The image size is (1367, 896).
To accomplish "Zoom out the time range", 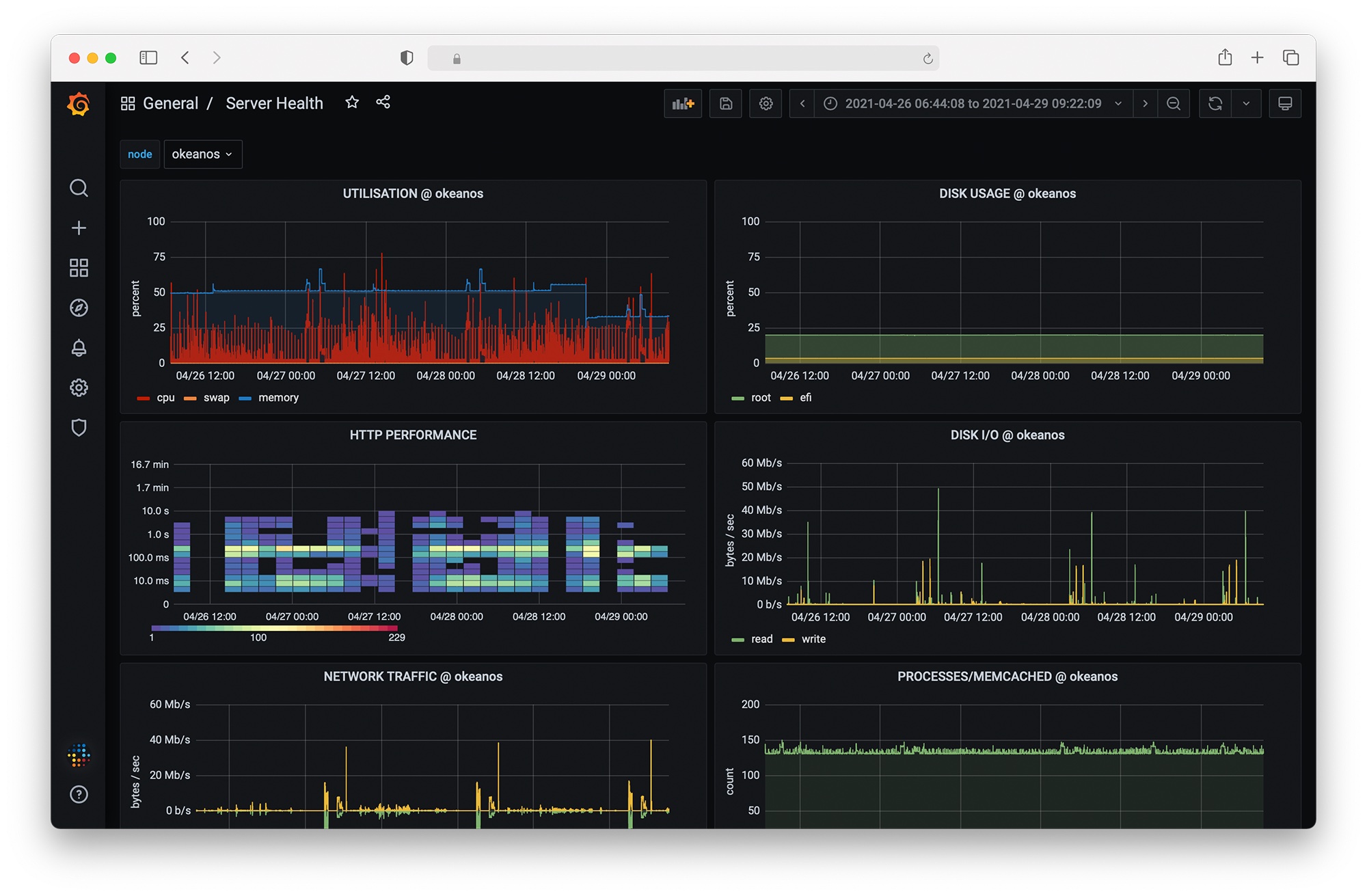I will [1174, 103].
